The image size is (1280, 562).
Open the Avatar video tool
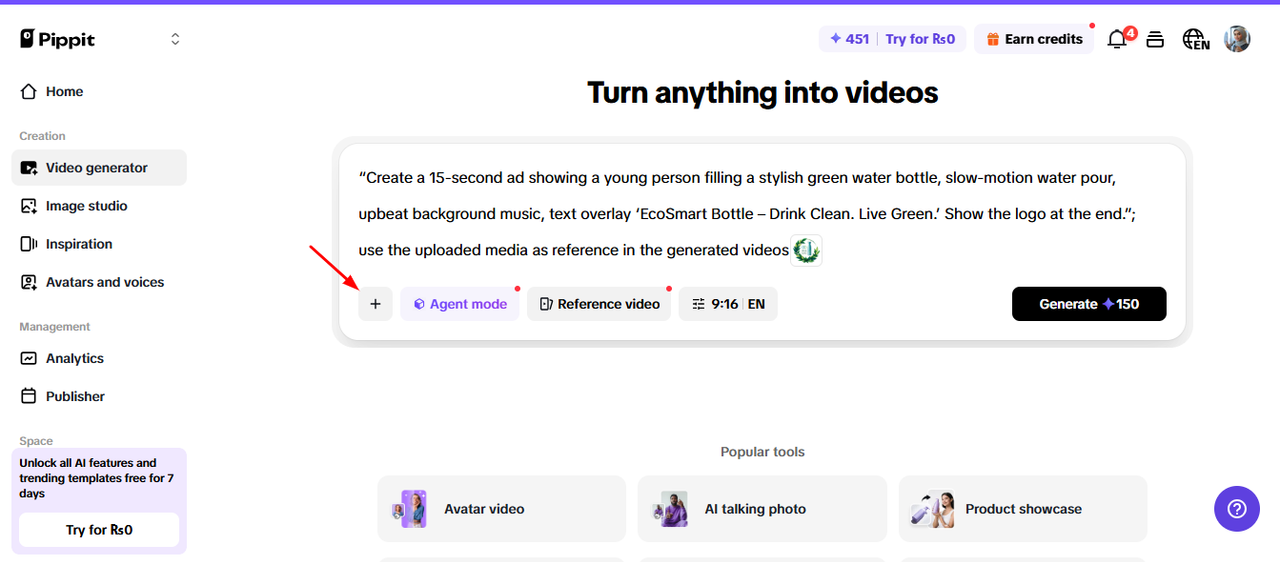[x=502, y=509]
